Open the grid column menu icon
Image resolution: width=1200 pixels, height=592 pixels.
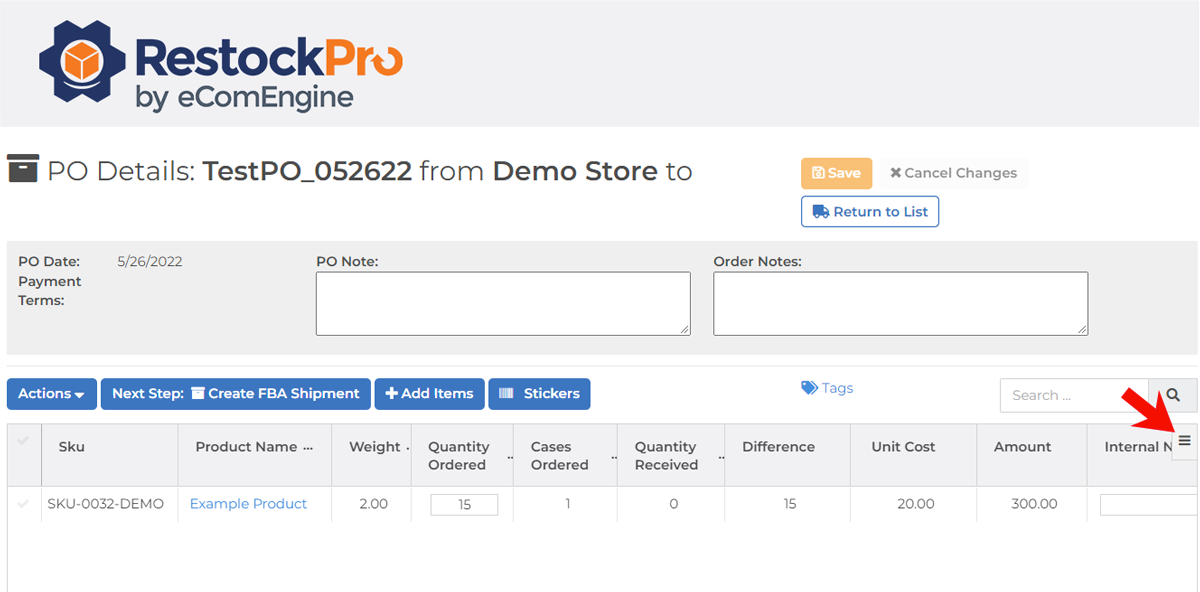(1184, 441)
